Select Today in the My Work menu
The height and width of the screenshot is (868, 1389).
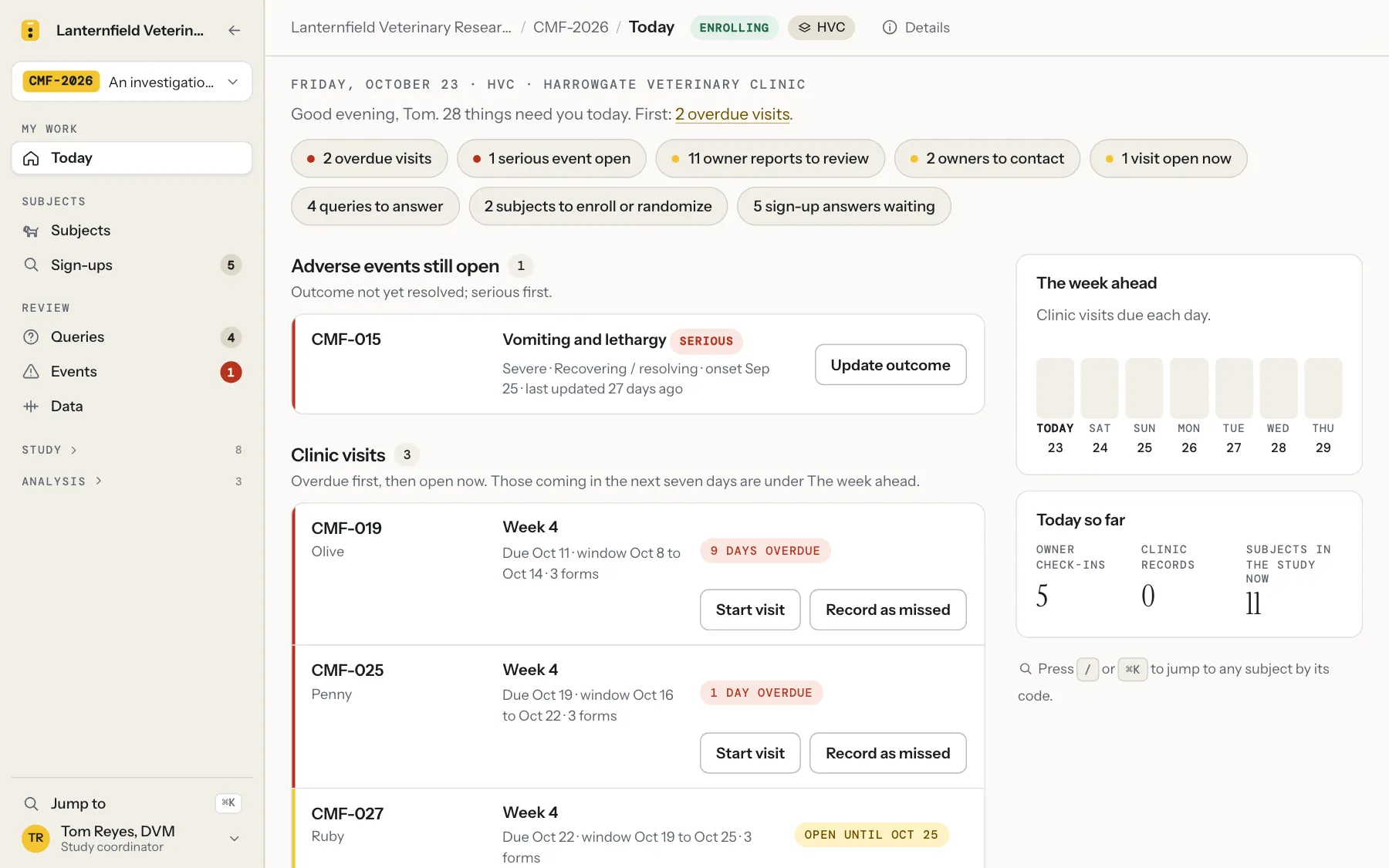pos(132,158)
